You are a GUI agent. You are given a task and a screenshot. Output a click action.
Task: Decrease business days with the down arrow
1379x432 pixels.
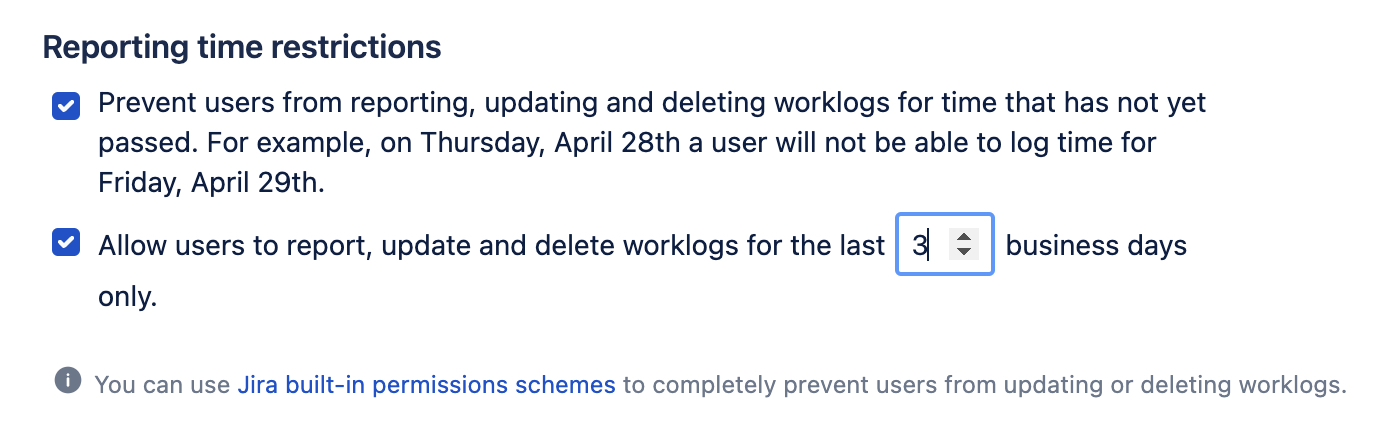click(x=963, y=251)
